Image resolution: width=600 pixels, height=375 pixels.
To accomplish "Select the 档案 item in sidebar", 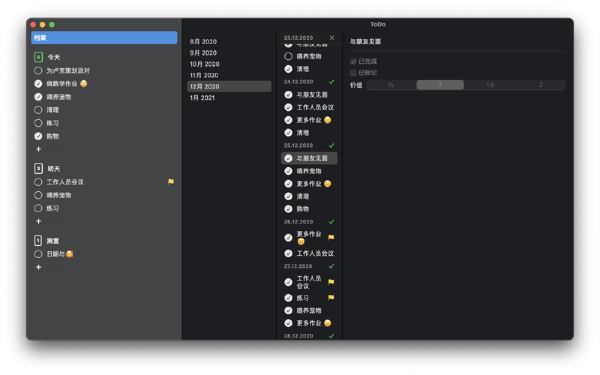I will (x=104, y=38).
